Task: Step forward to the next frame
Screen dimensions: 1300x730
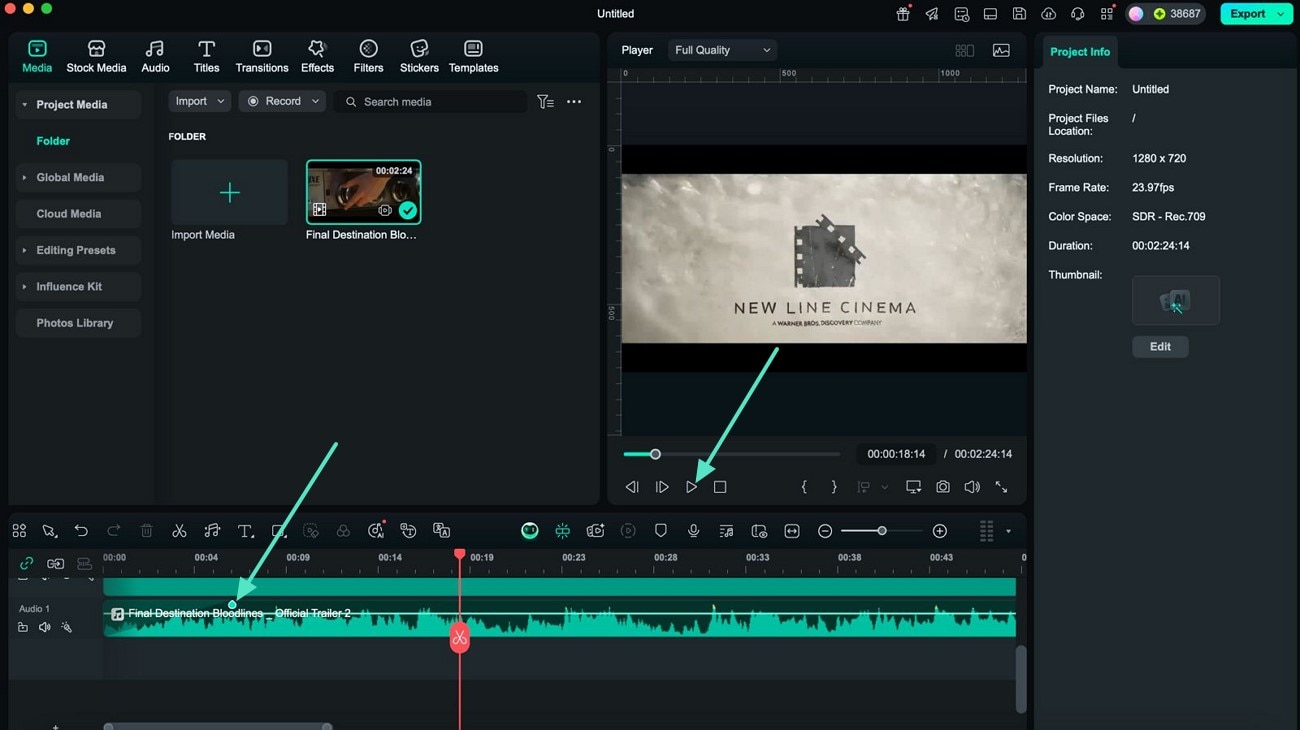Action: coord(662,487)
